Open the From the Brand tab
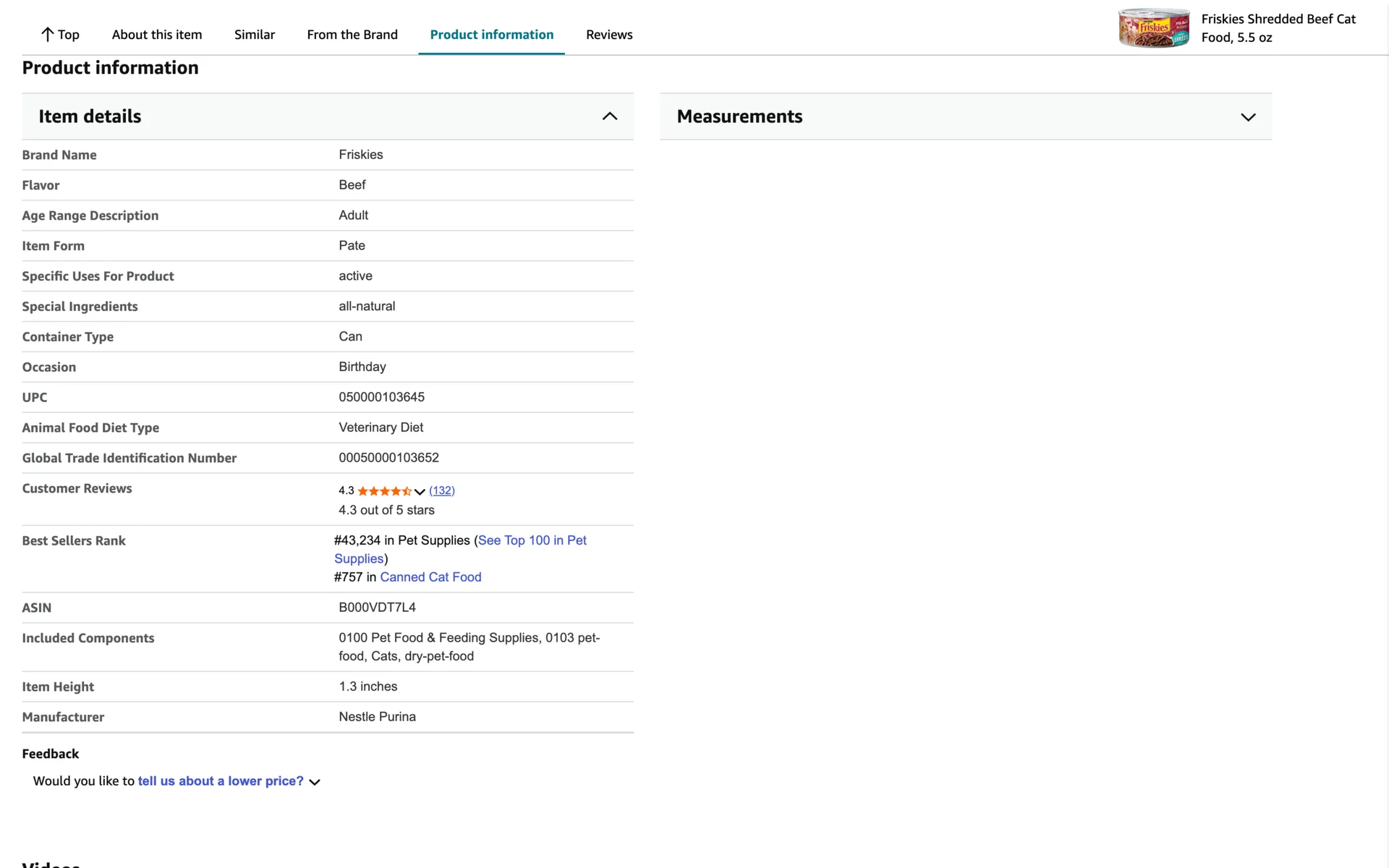Image resolution: width=1389 pixels, height=868 pixels. [352, 35]
